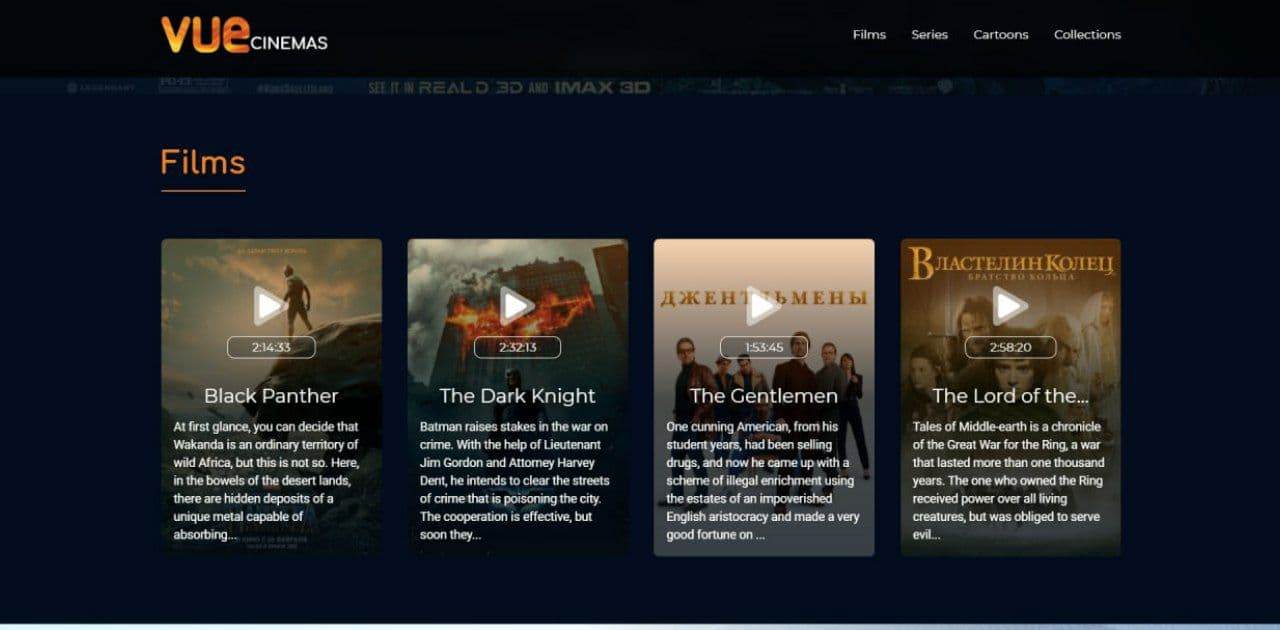The height and width of the screenshot is (630, 1280).
Task: Open The Dark Knight title link
Action: point(517,396)
